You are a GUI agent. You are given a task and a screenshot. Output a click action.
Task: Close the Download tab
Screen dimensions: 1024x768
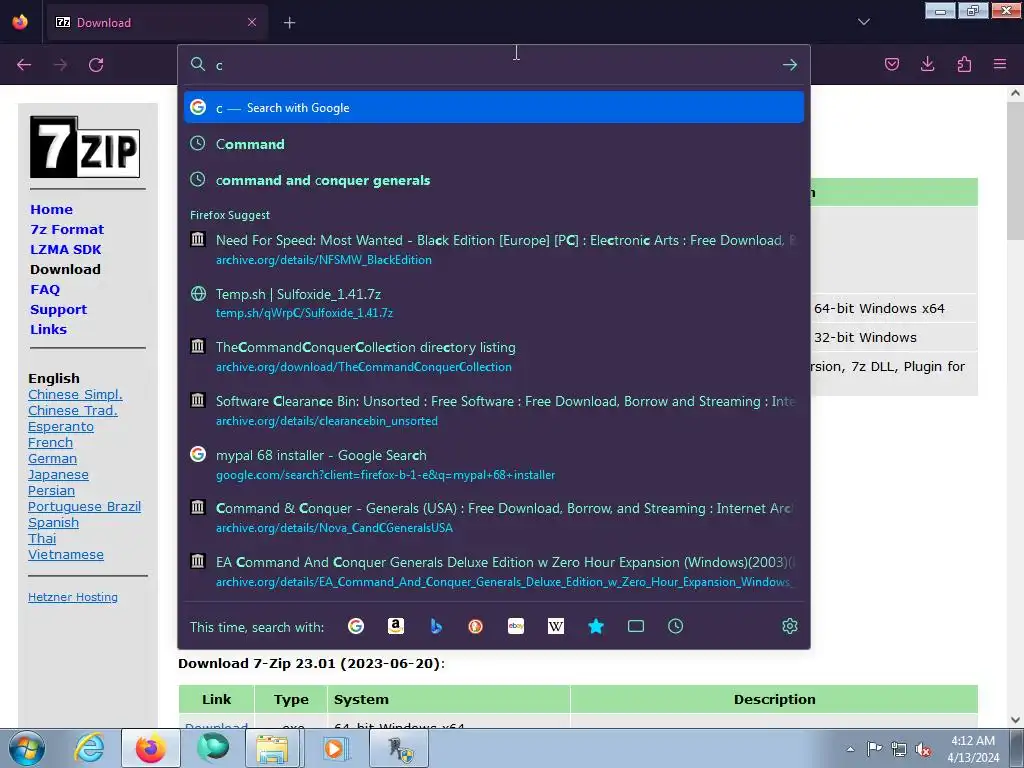pos(252,22)
